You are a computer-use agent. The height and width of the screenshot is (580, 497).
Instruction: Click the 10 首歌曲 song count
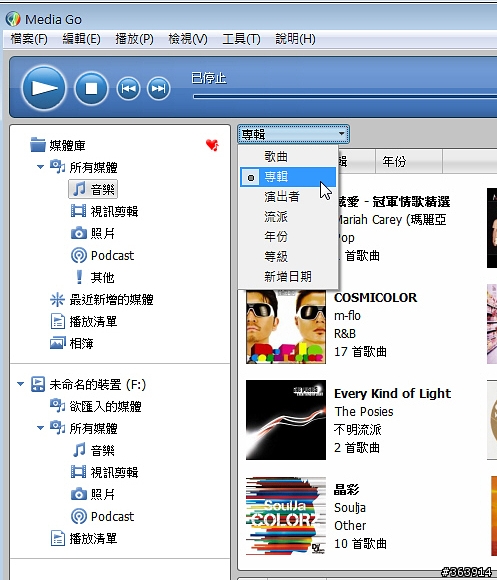(360, 543)
